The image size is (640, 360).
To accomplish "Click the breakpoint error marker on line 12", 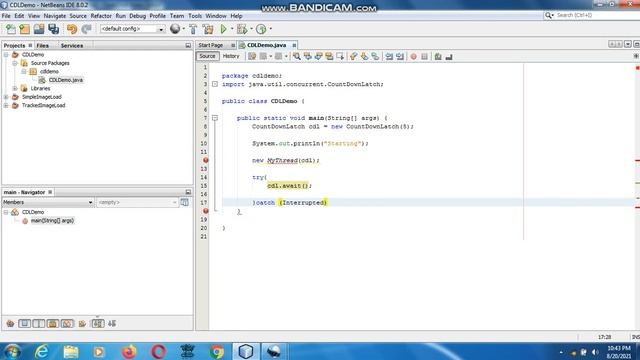I will pyautogui.click(x=206, y=160).
